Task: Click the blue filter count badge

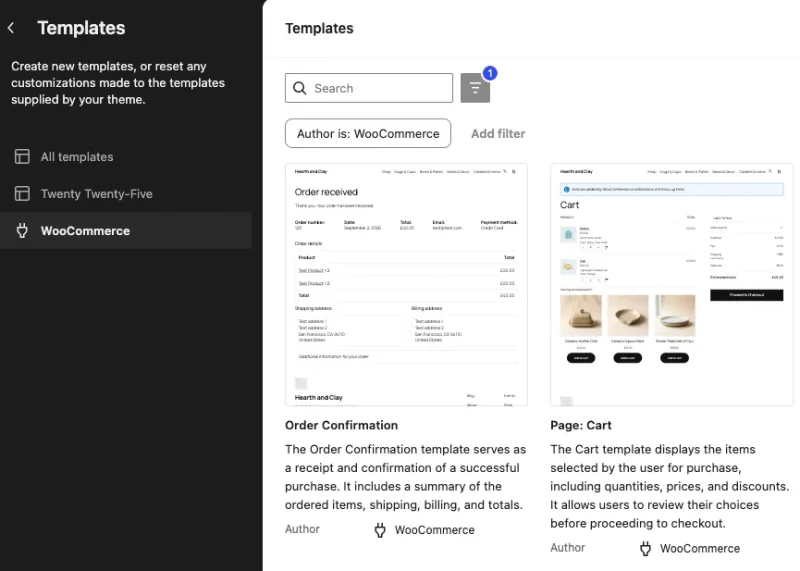Action: (x=490, y=73)
